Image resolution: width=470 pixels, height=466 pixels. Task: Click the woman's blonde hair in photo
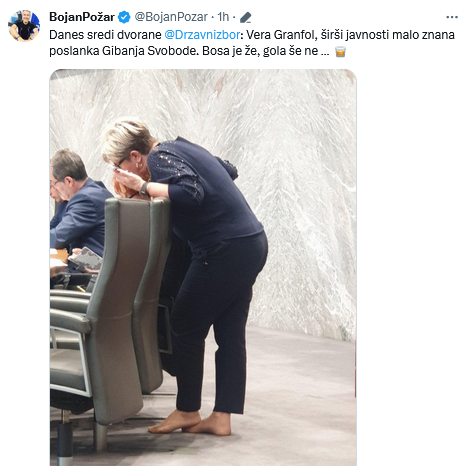tap(127, 138)
